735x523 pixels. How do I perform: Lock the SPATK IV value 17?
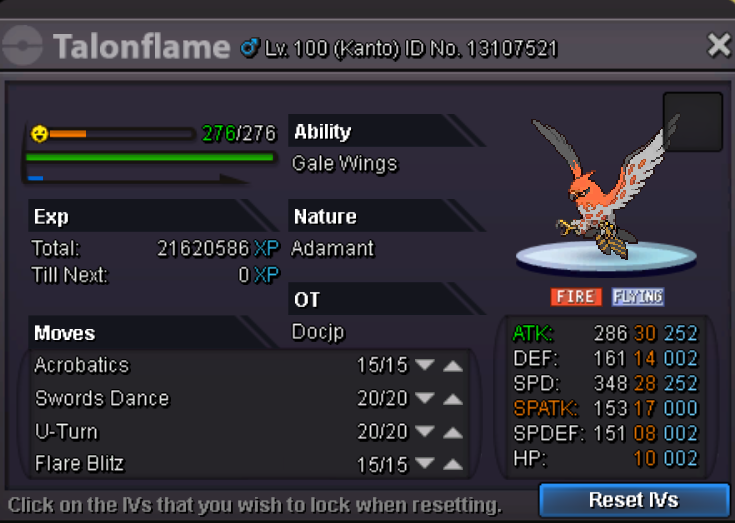pyautogui.click(x=645, y=408)
